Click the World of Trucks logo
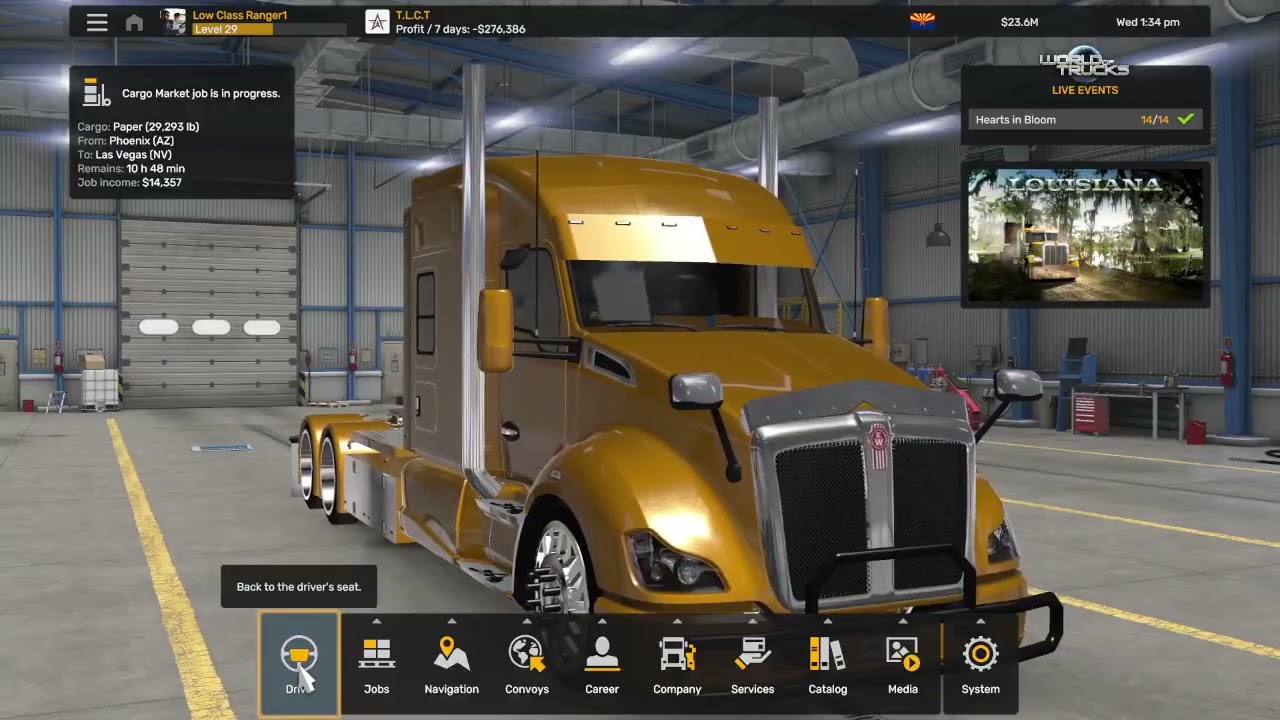1280x720 pixels. pyautogui.click(x=1084, y=62)
